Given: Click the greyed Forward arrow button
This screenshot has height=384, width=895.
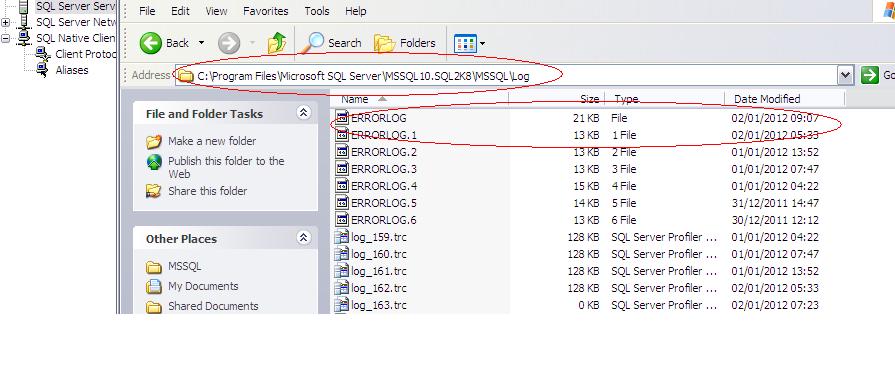Looking at the screenshot, I should pyautogui.click(x=229, y=43).
